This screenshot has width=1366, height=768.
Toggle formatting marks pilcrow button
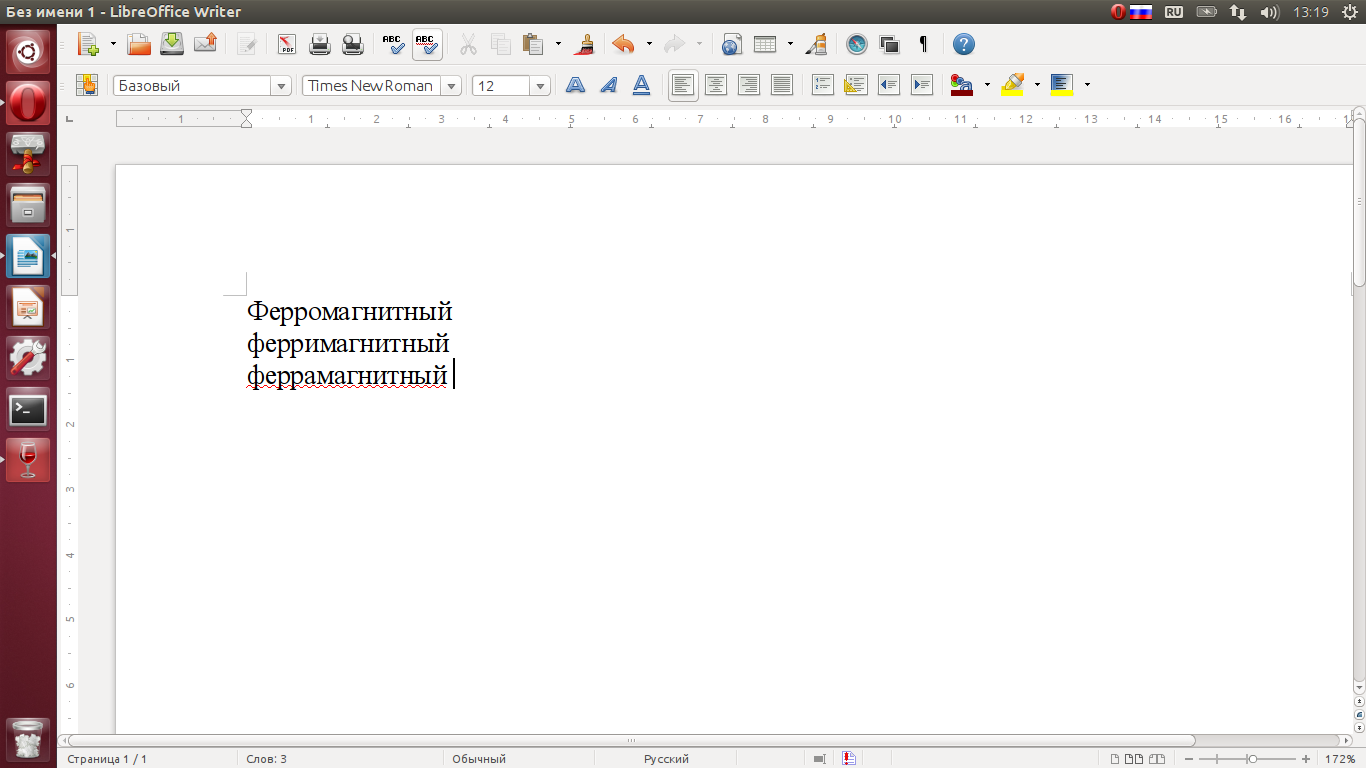pos(923,44)
